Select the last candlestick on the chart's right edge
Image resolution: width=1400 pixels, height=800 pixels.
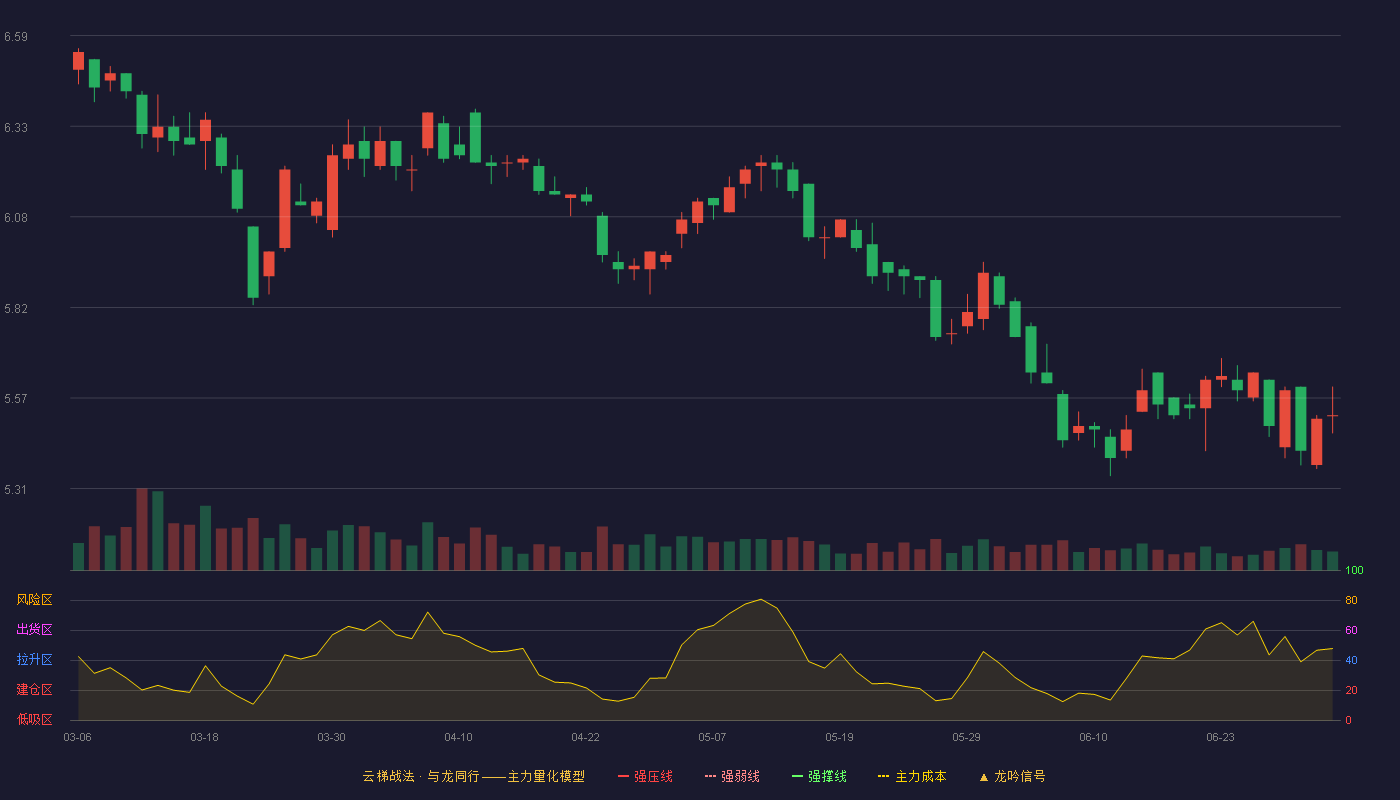coord(1332,415)
